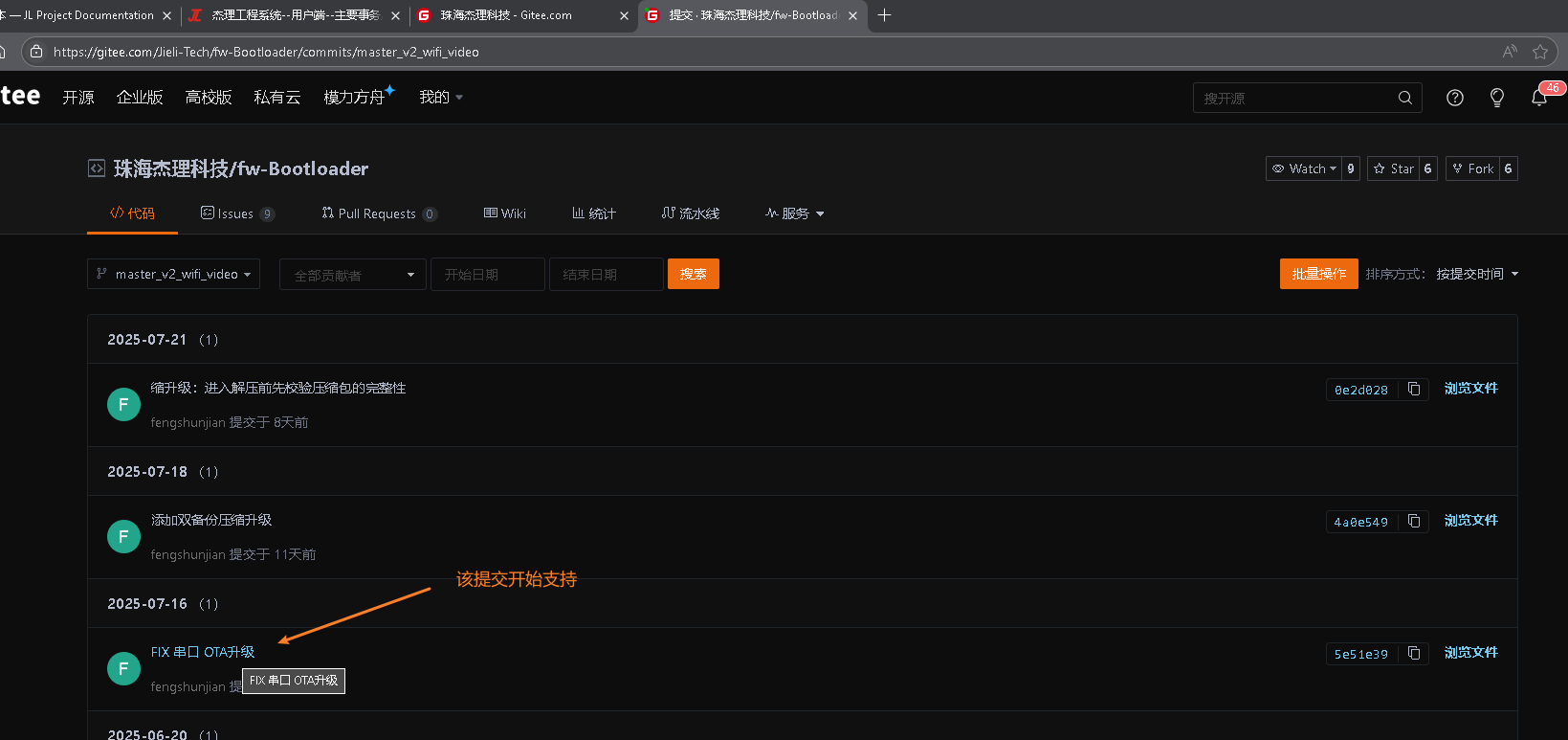The height and width of the screenshot is (740, 1568).
Task: Open the 企业版 header menu item
Action: pos(140,97)
